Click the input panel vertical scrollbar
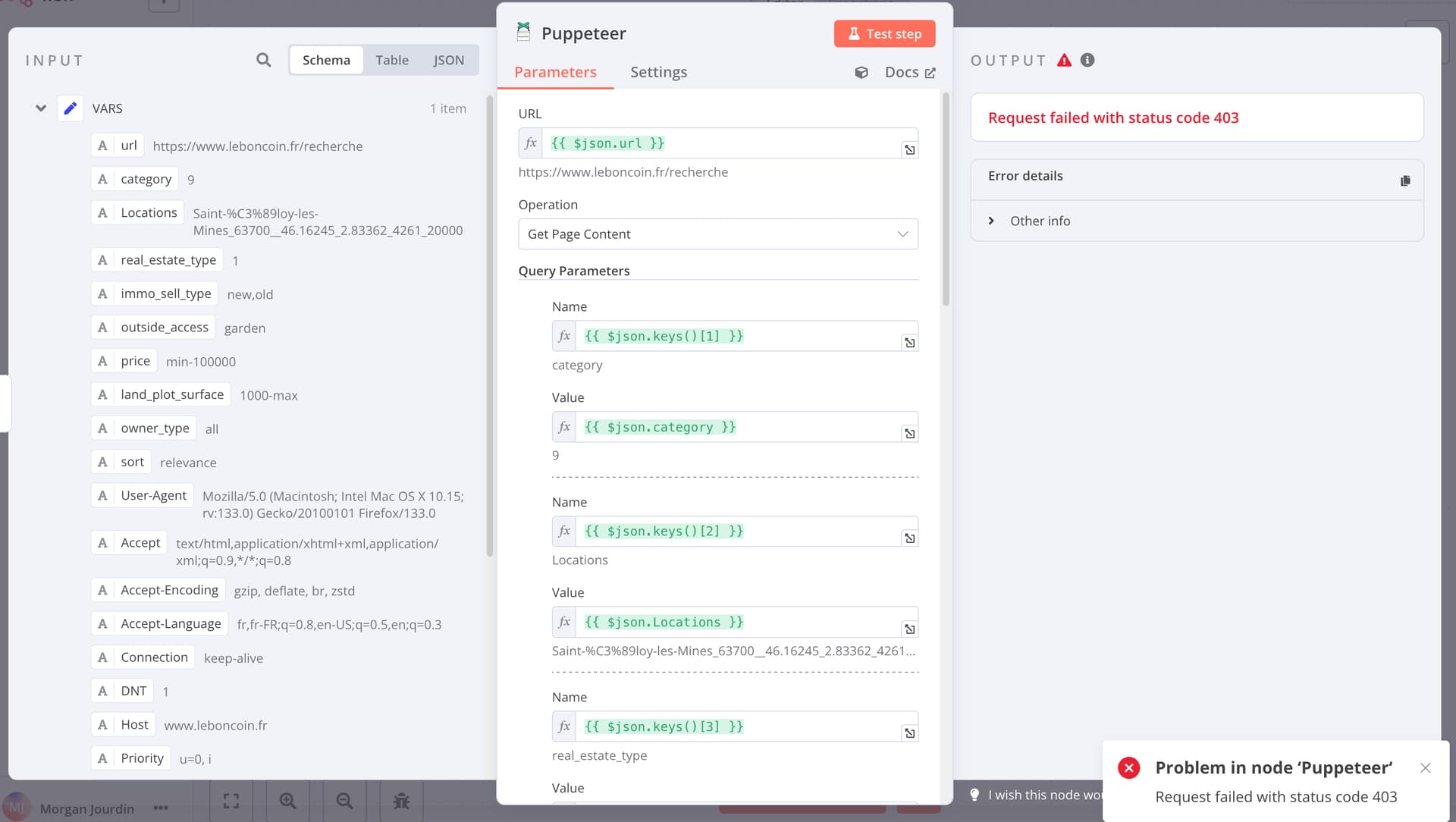1456x822 pixels. pyautogui.click(x=490, y=326)
